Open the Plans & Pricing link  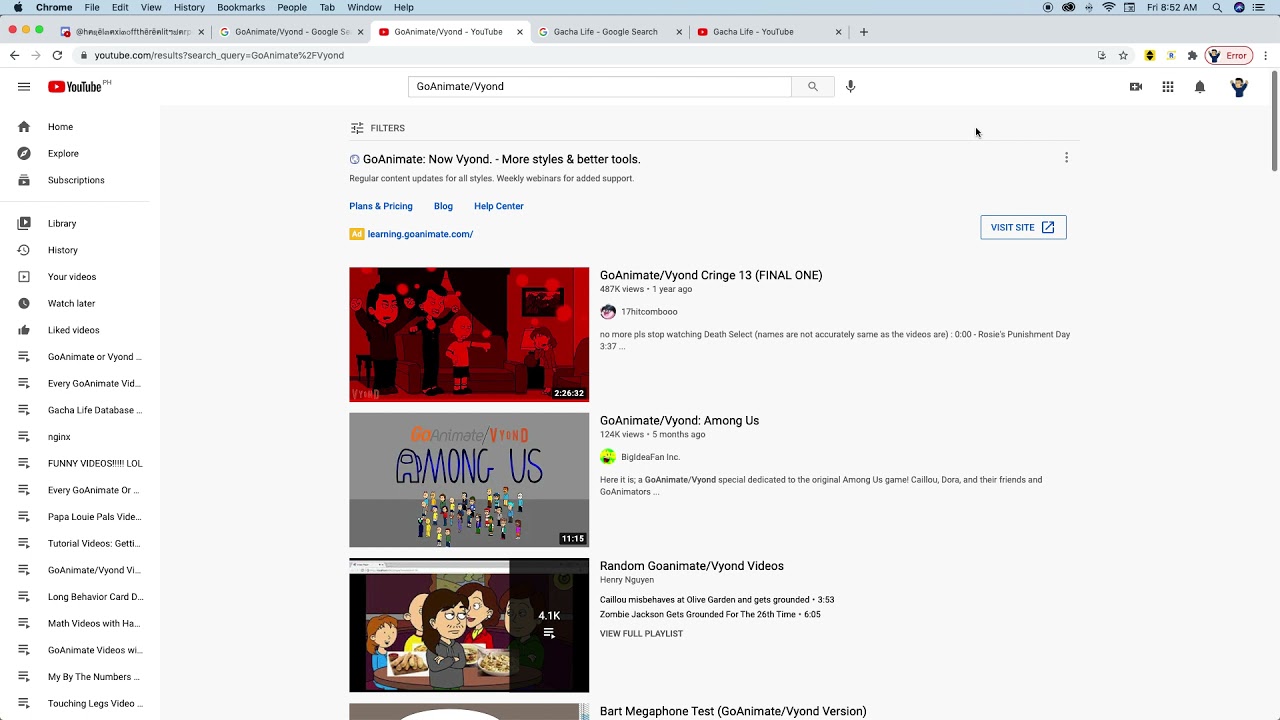(x=381, y=206)
